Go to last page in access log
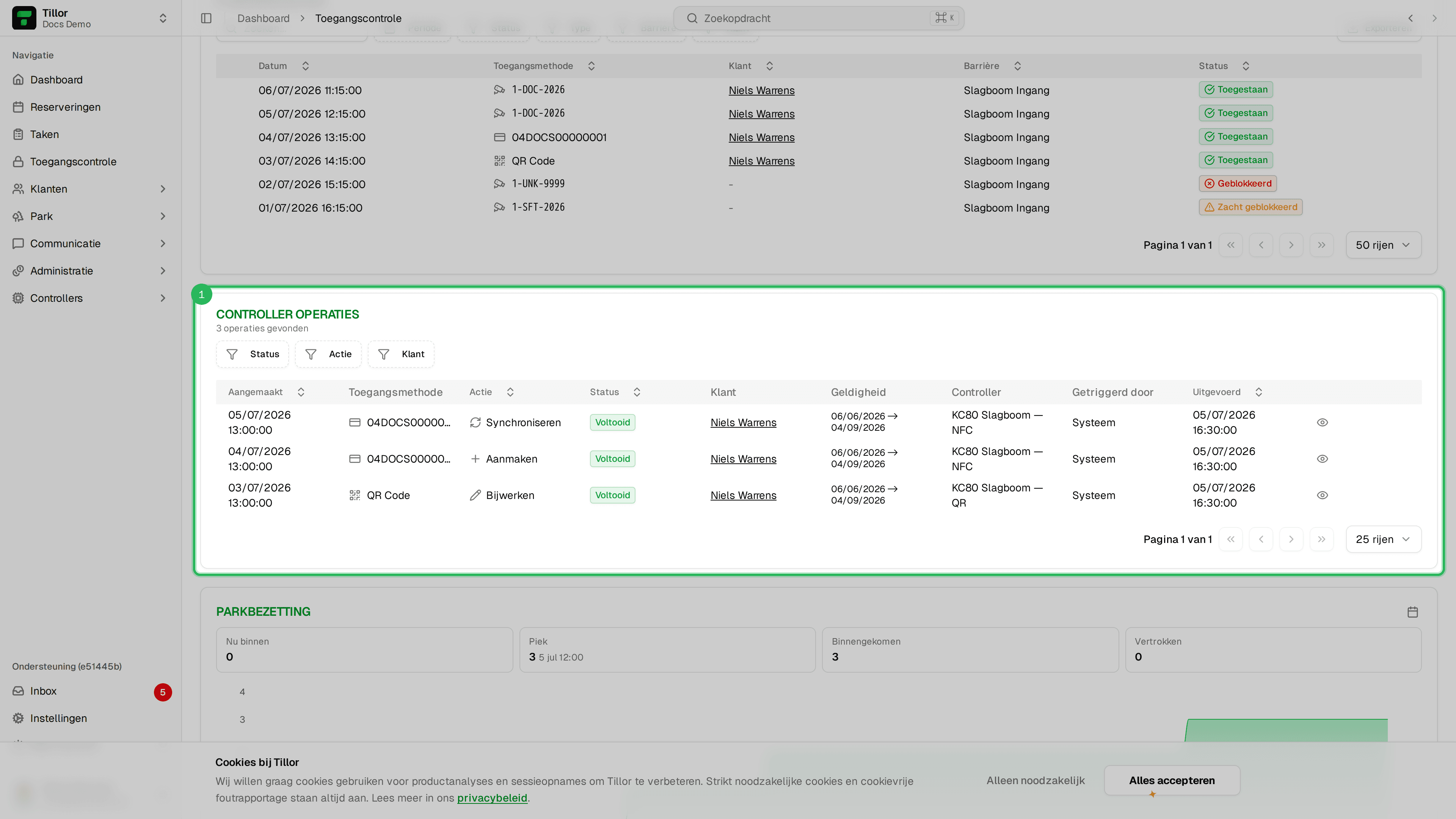 pos(1321,245)
